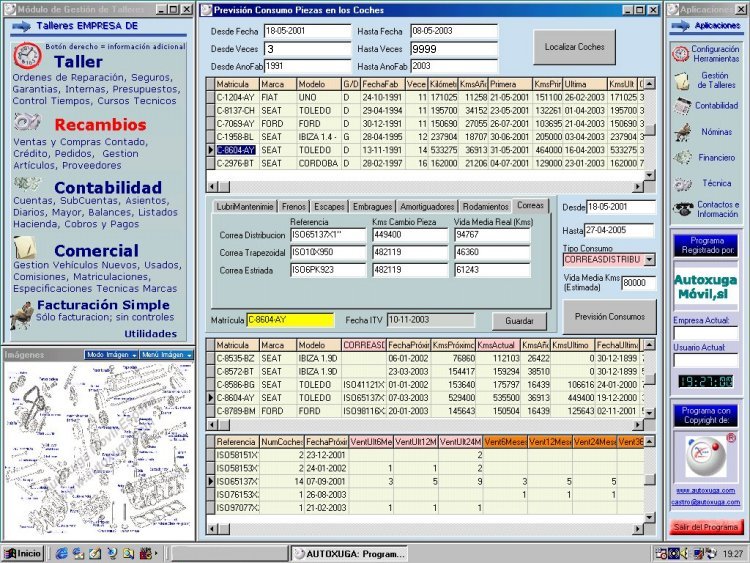Open the Menú Imagen dropdown

pyautogui.click(x=166, y=354)
